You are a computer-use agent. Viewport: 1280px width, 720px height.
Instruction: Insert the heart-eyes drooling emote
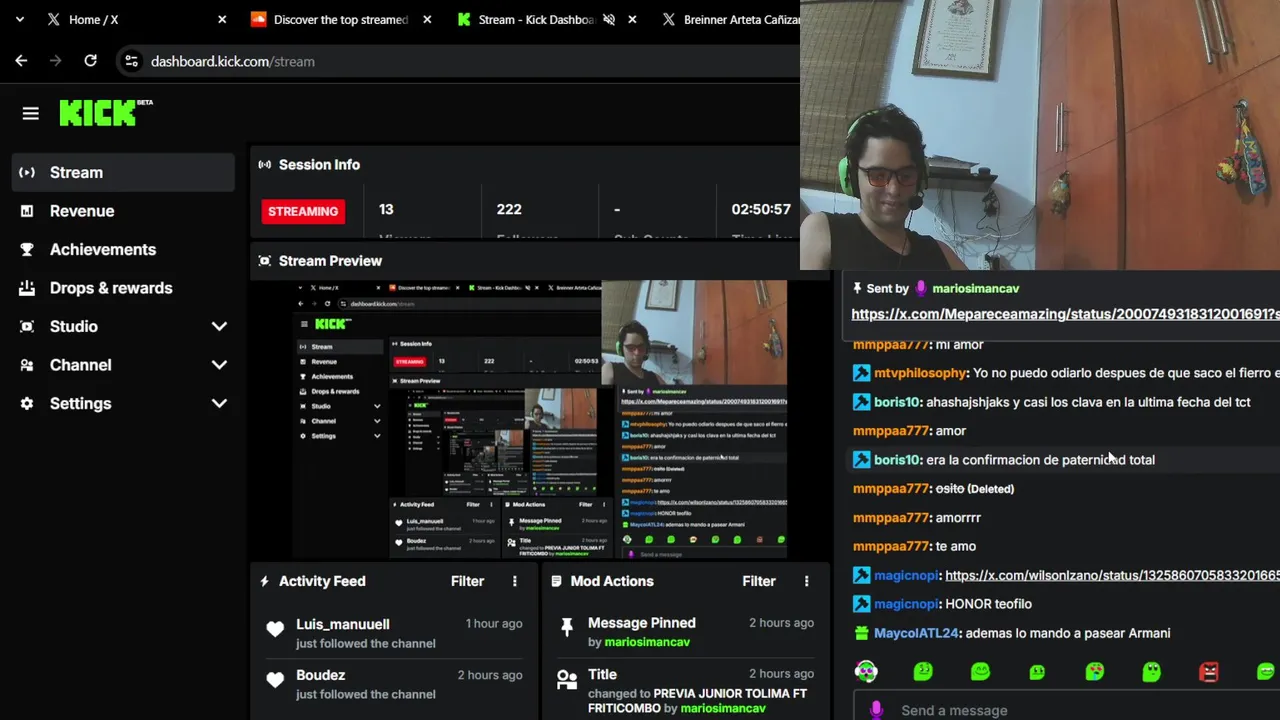coord(1095,672)
